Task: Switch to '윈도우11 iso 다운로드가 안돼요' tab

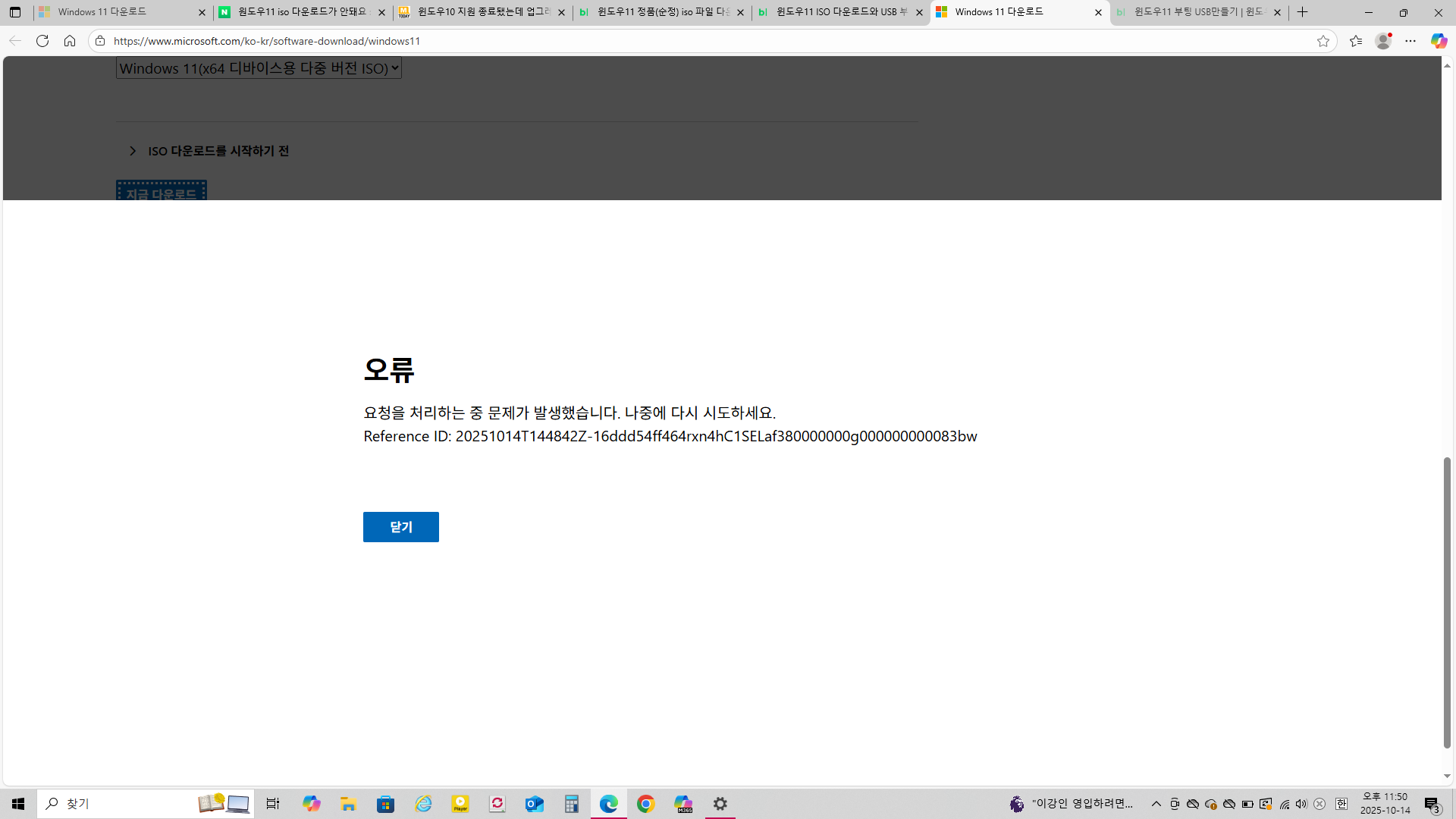Action: 302,12
